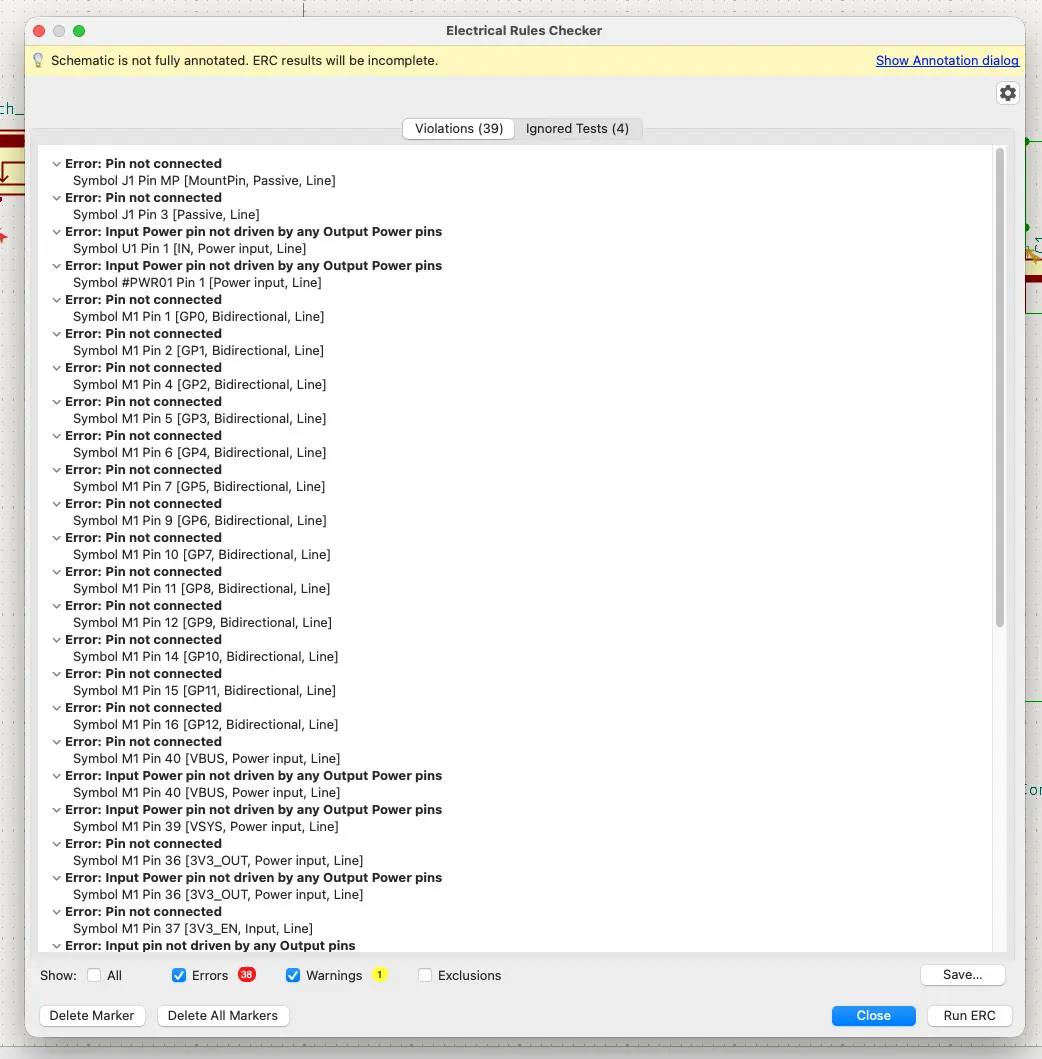Collapse the U1 Pin 1 power error
Image resolution: width=1042 pixels, height=1059 pixels.
(x=57, y=232)
